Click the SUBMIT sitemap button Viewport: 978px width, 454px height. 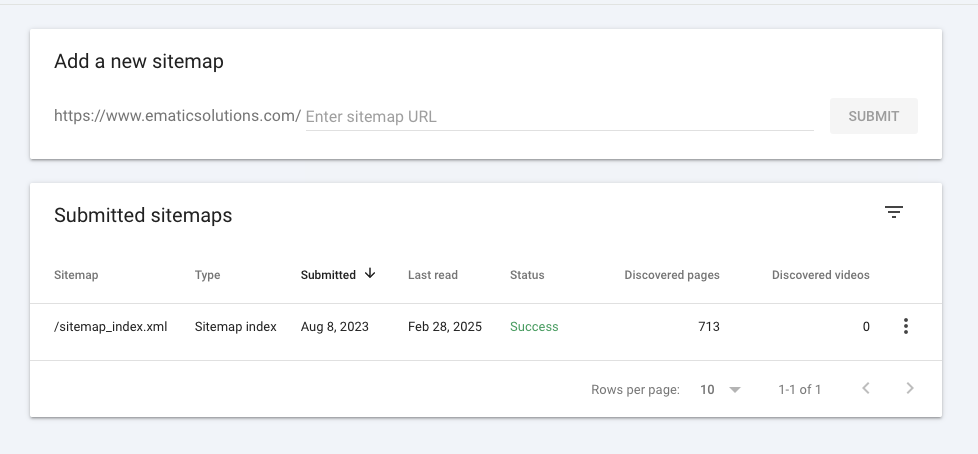[873, 116]
